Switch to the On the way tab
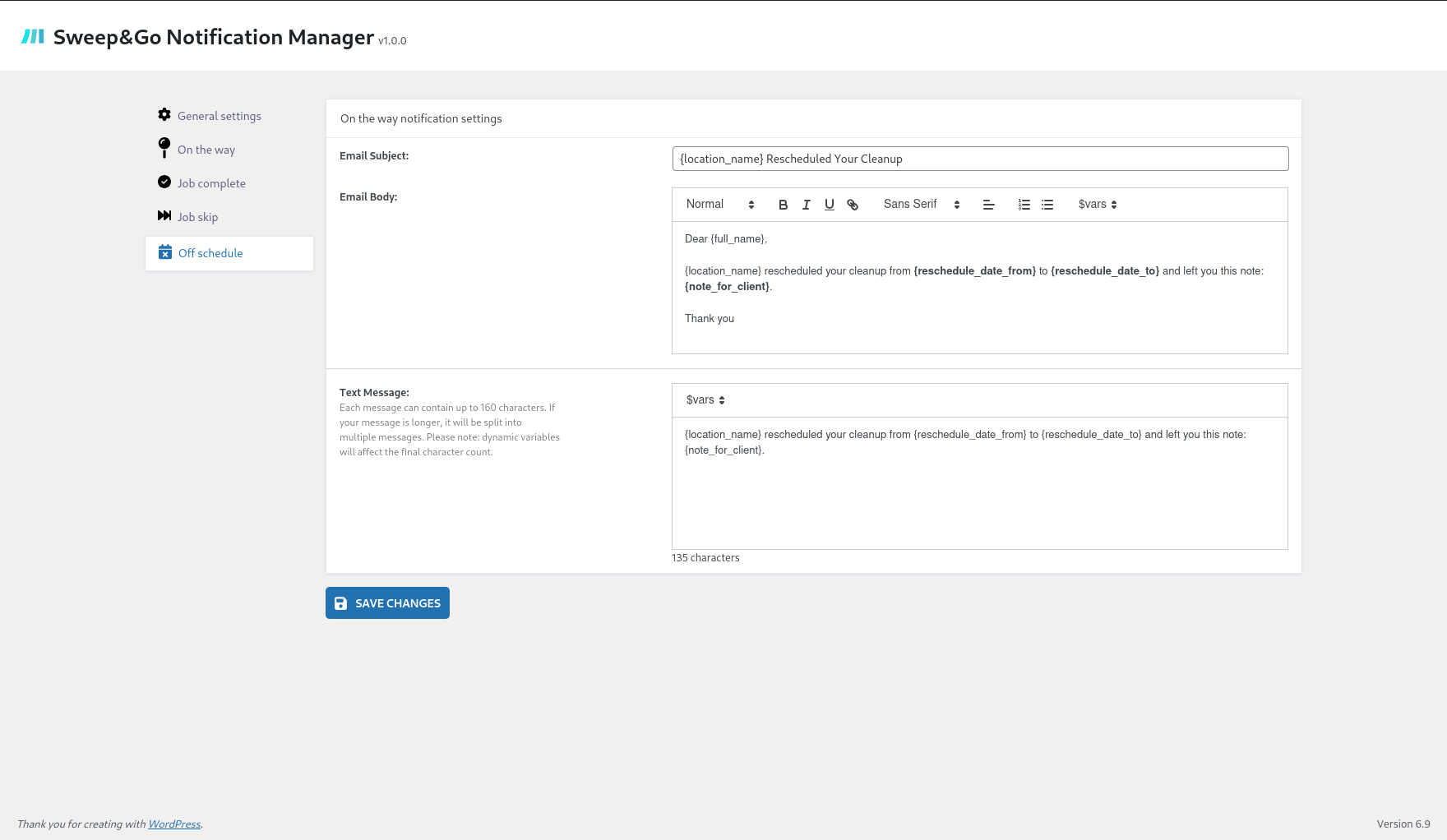 point(206,150)
